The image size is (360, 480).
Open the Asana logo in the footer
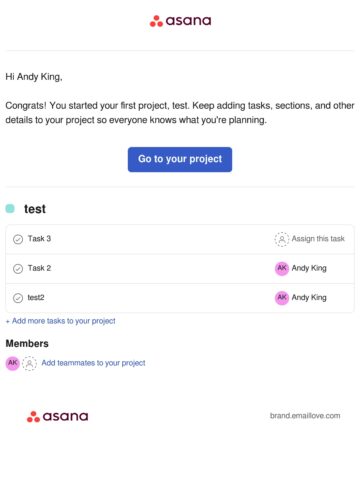[57, 416]
